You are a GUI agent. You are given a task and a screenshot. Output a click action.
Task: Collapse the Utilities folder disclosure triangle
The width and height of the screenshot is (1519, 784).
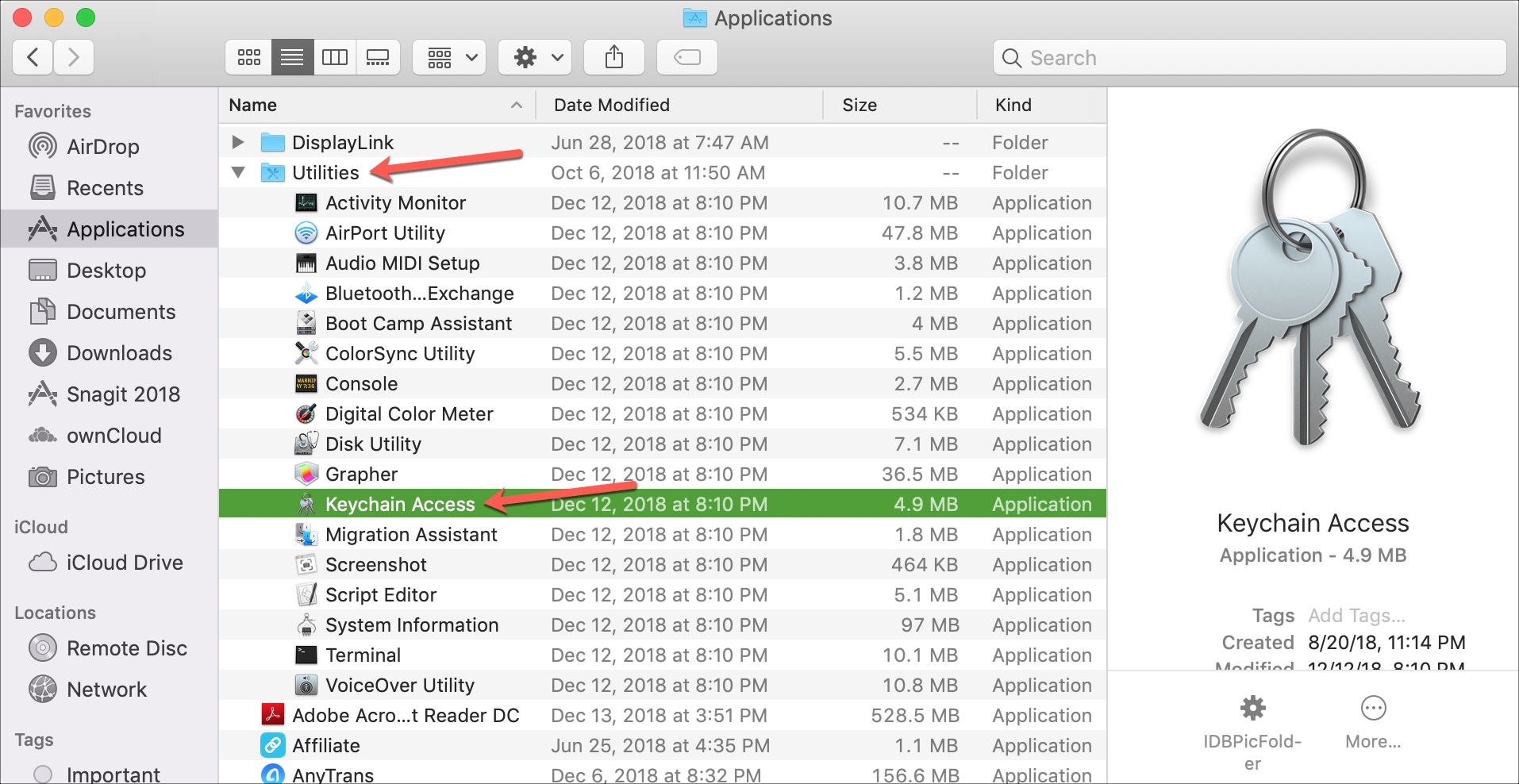[x=238, y=172]
